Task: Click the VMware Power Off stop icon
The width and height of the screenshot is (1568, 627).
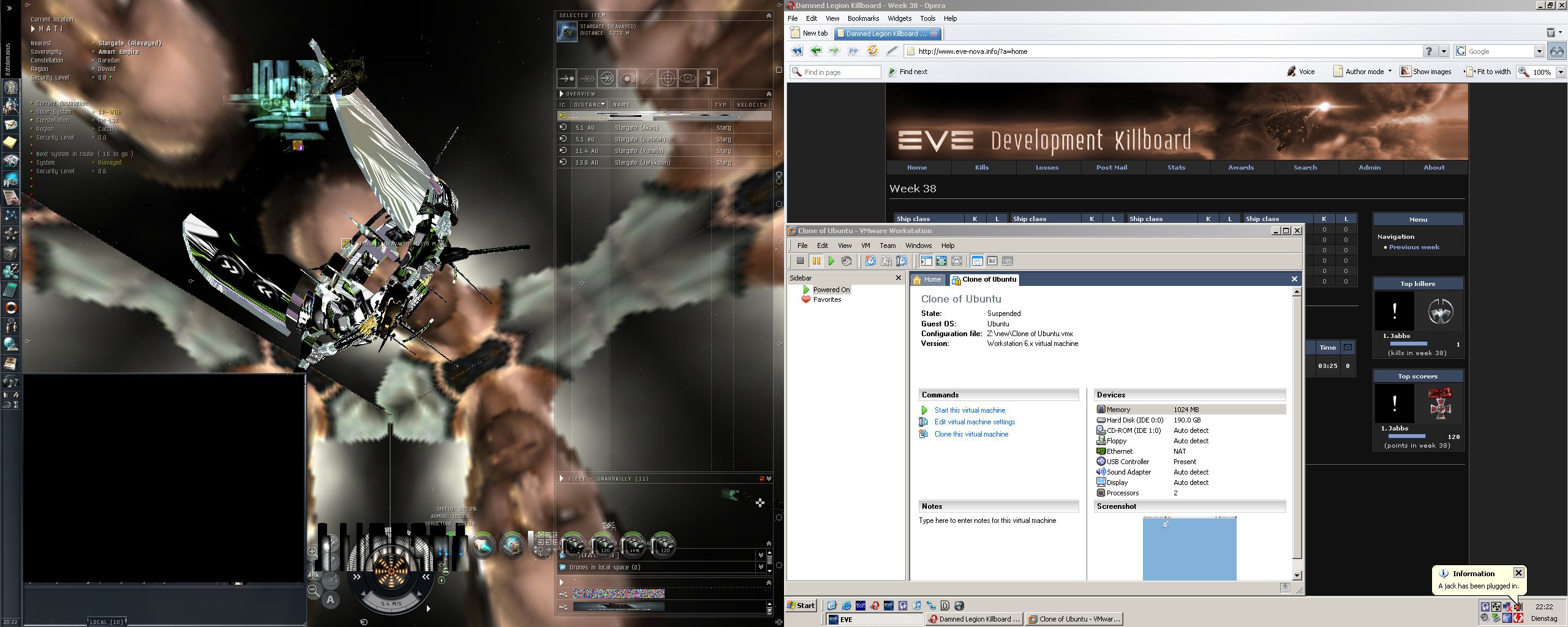Action: click(x=800, y=261)
